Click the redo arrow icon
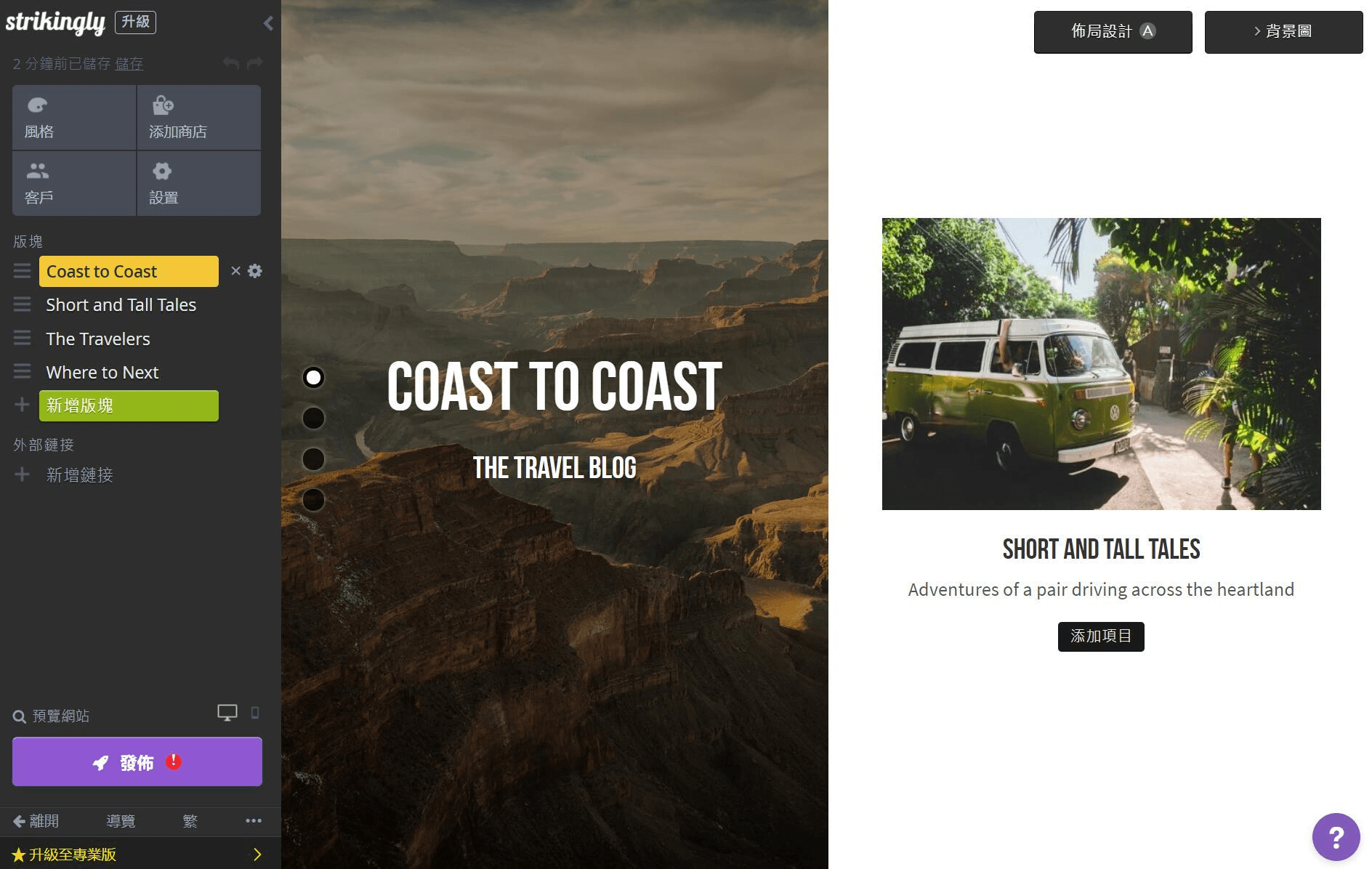This screenshot has height=869, width=1372. tap(254, 64)
